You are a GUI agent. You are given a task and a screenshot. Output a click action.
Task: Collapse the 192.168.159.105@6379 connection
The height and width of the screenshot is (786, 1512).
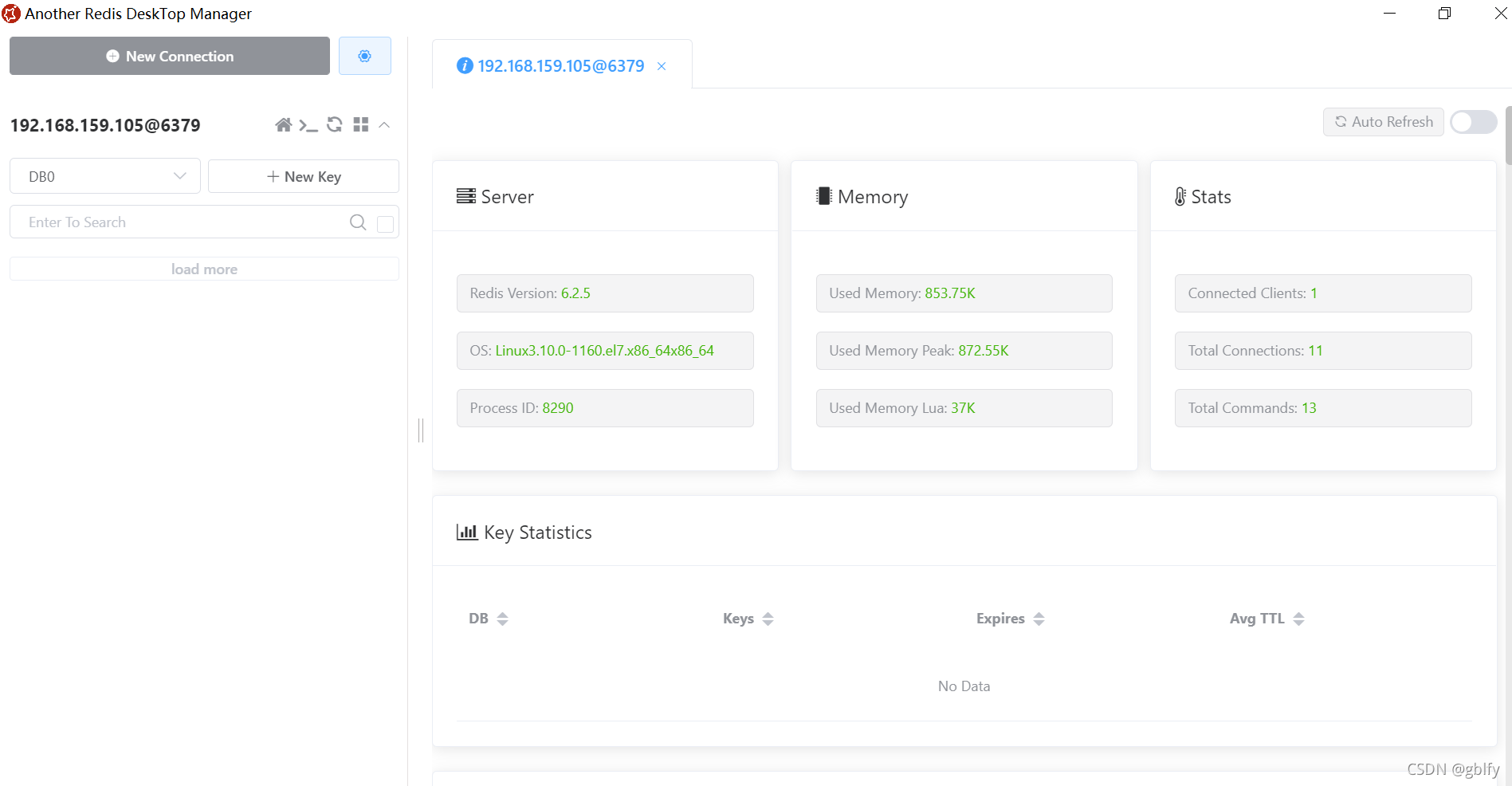[x=384, y=125]
